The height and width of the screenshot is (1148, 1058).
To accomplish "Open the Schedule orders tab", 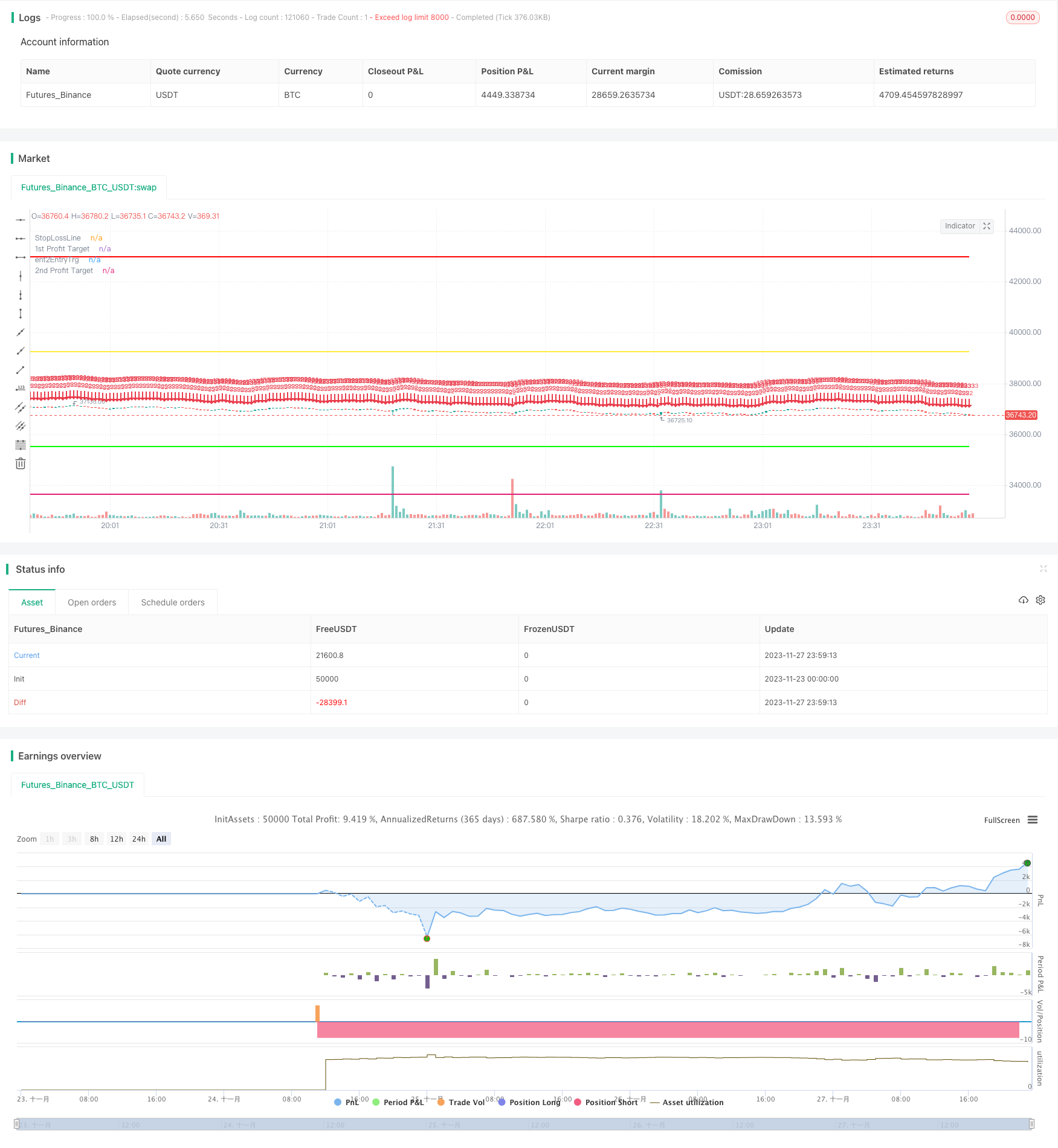I will click(x=173, y=602).
